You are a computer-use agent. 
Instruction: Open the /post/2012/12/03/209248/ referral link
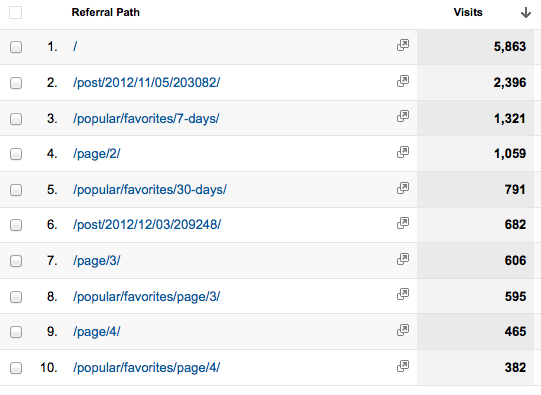(x=147, y=225)
